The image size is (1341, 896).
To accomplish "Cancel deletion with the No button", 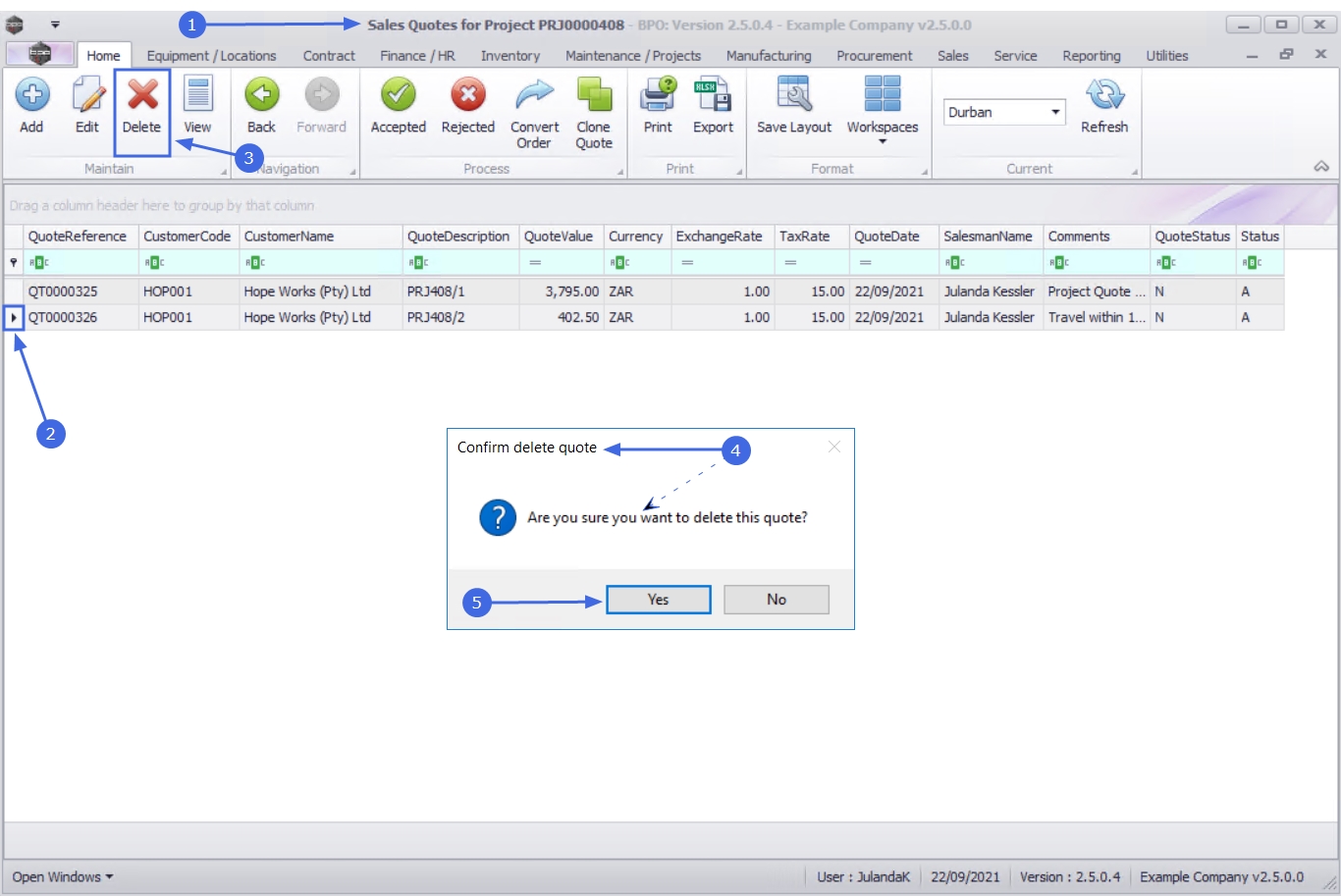I will pos(777,600).
